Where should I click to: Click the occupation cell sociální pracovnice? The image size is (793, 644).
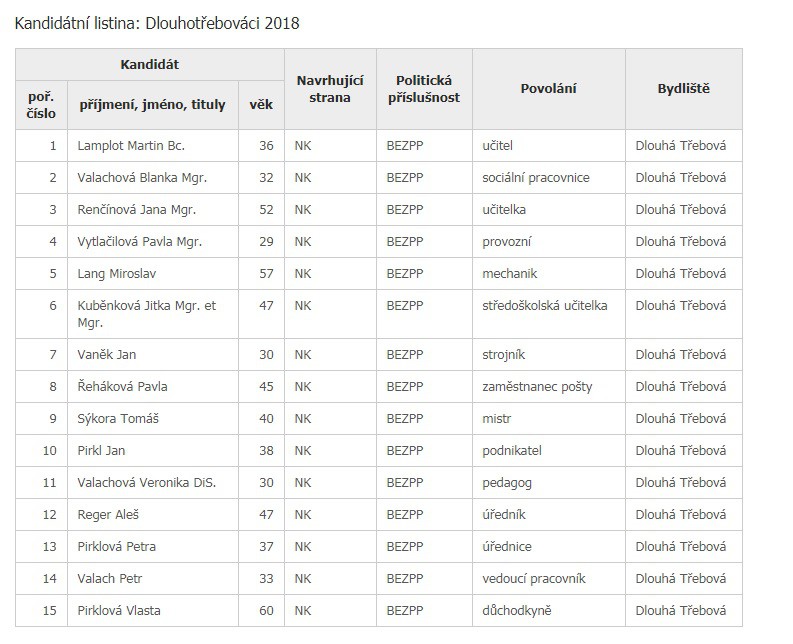[x=535, y=177]
